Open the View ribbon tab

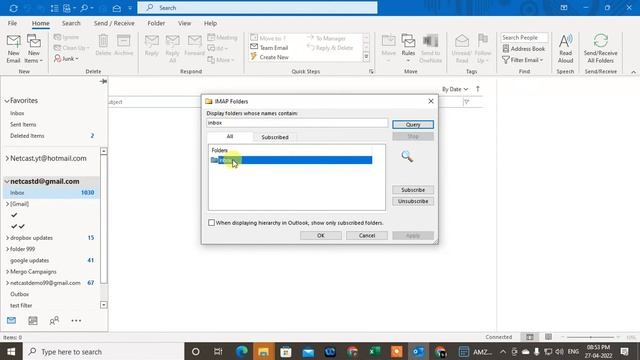pyautogui.click(x=184, y=23)
